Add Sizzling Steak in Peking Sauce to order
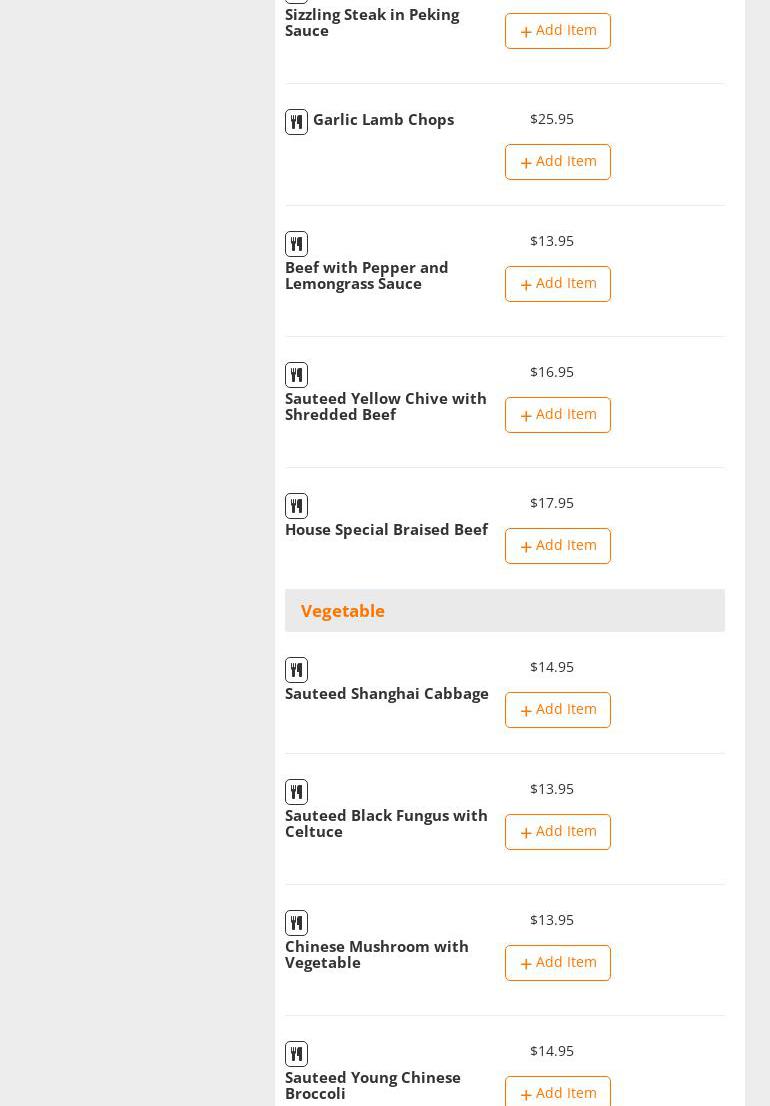 click(557, 31)
